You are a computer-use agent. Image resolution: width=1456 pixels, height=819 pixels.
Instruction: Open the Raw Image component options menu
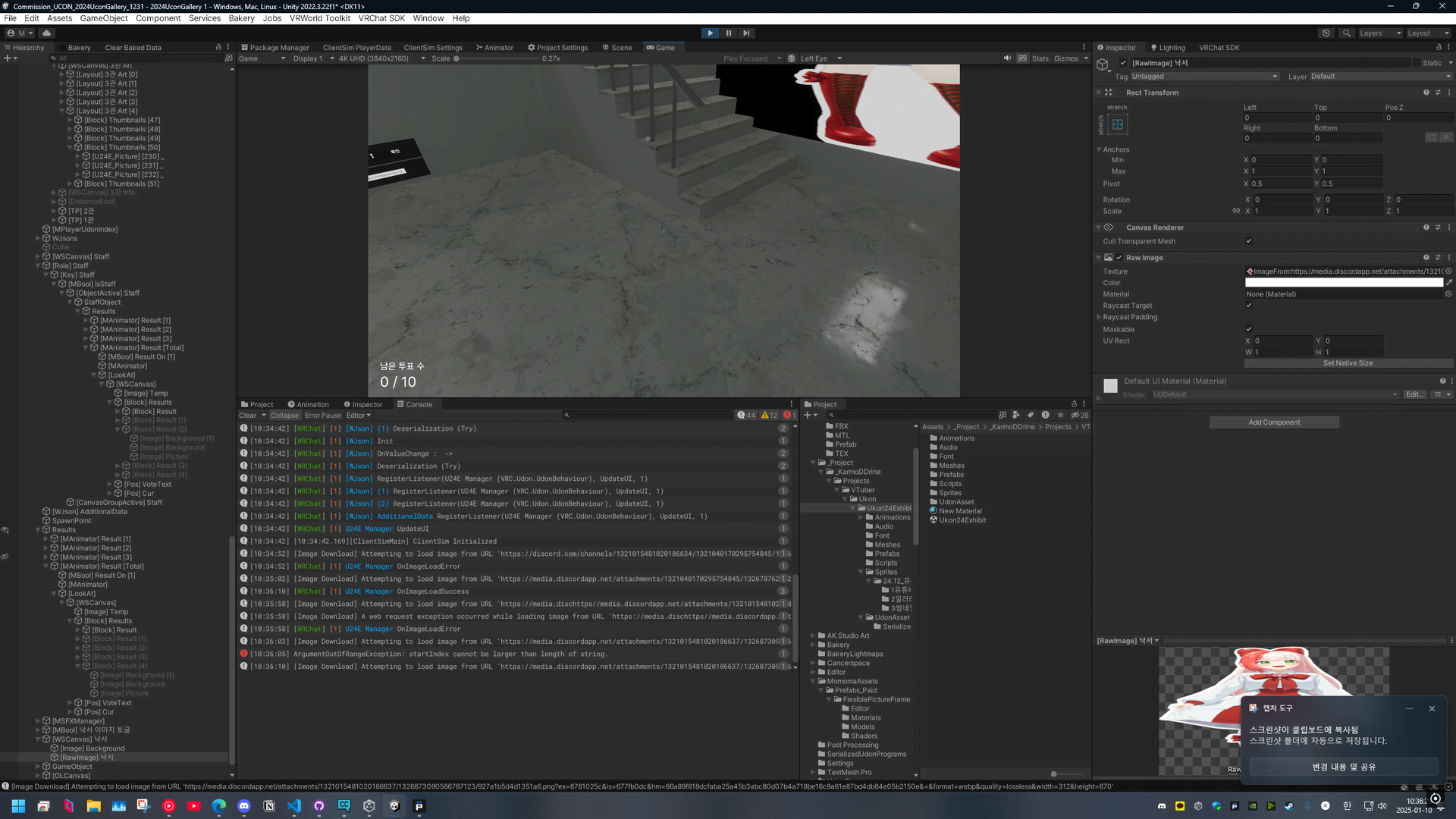[1449, 258]
